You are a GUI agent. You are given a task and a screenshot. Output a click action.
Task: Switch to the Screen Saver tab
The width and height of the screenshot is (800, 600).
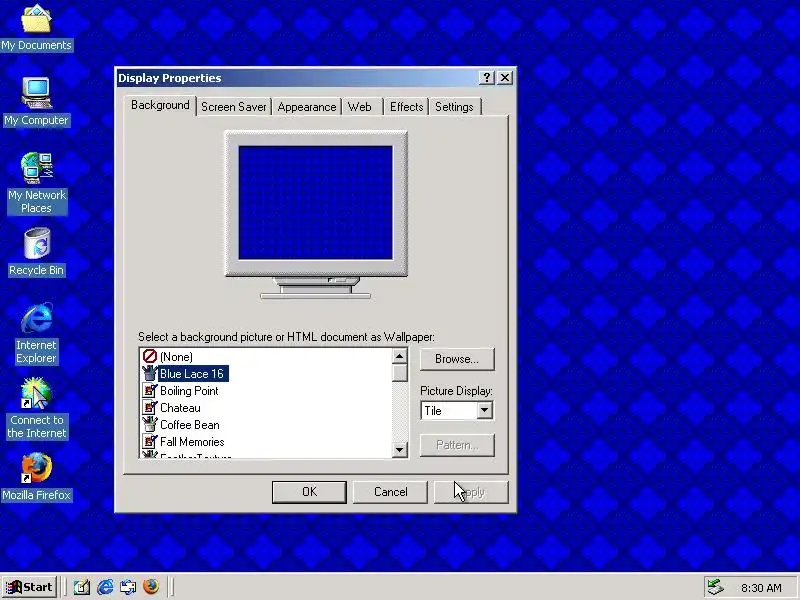[x=234, y=107]
